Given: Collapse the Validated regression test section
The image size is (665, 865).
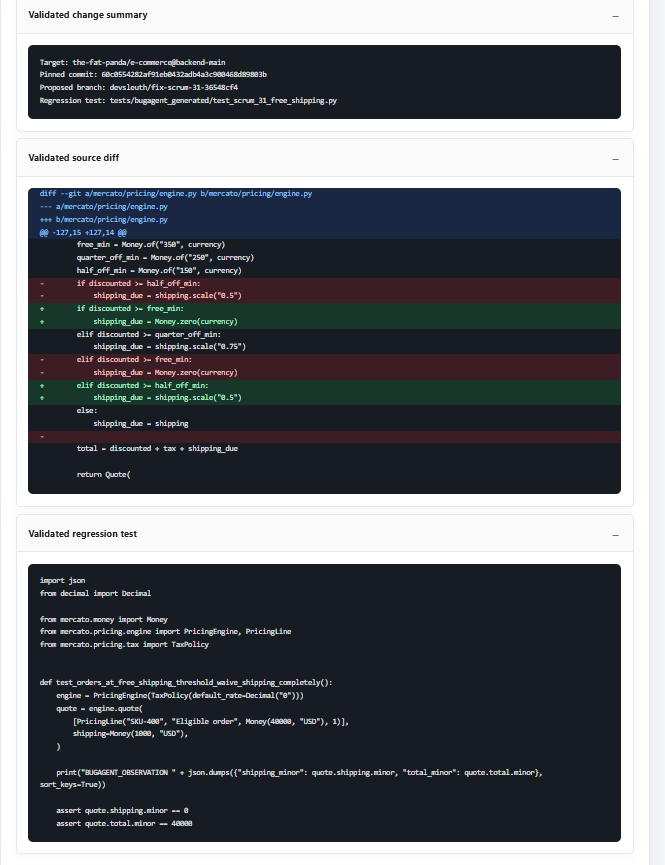Looking at the screenshot, I should coord(615,535).
